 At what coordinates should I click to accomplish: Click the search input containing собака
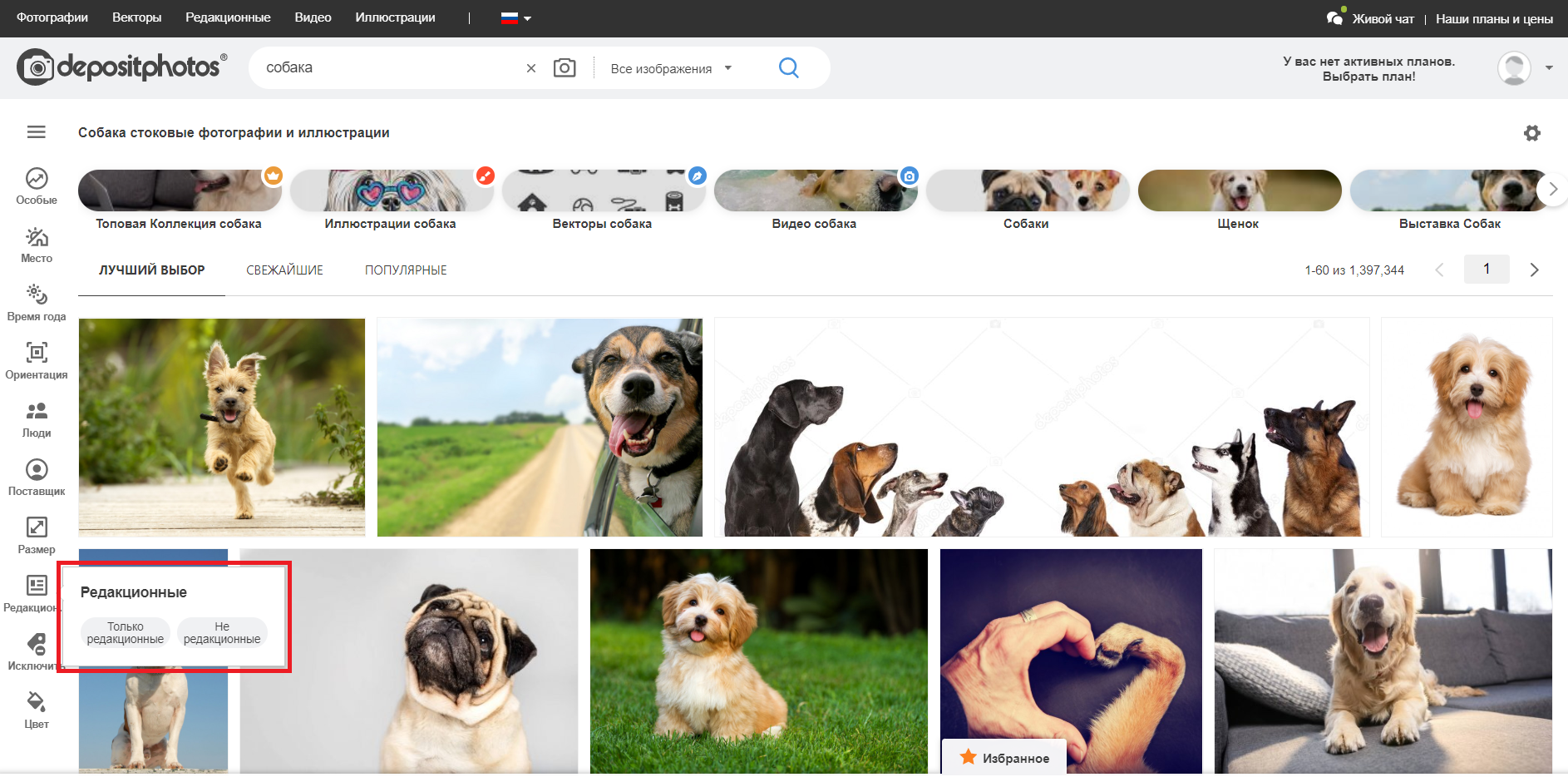pyautogui.click(x=391, y=67)
